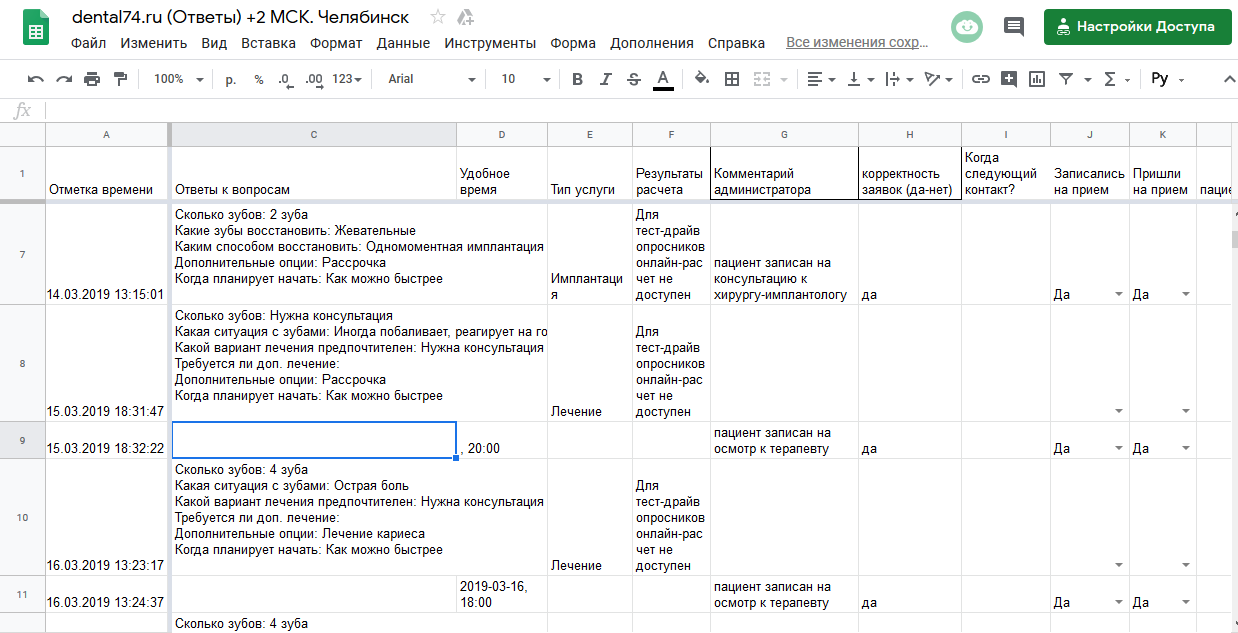Star the document with the star icon
This screenshot has width=1238, height=633.
pos(437,17)
